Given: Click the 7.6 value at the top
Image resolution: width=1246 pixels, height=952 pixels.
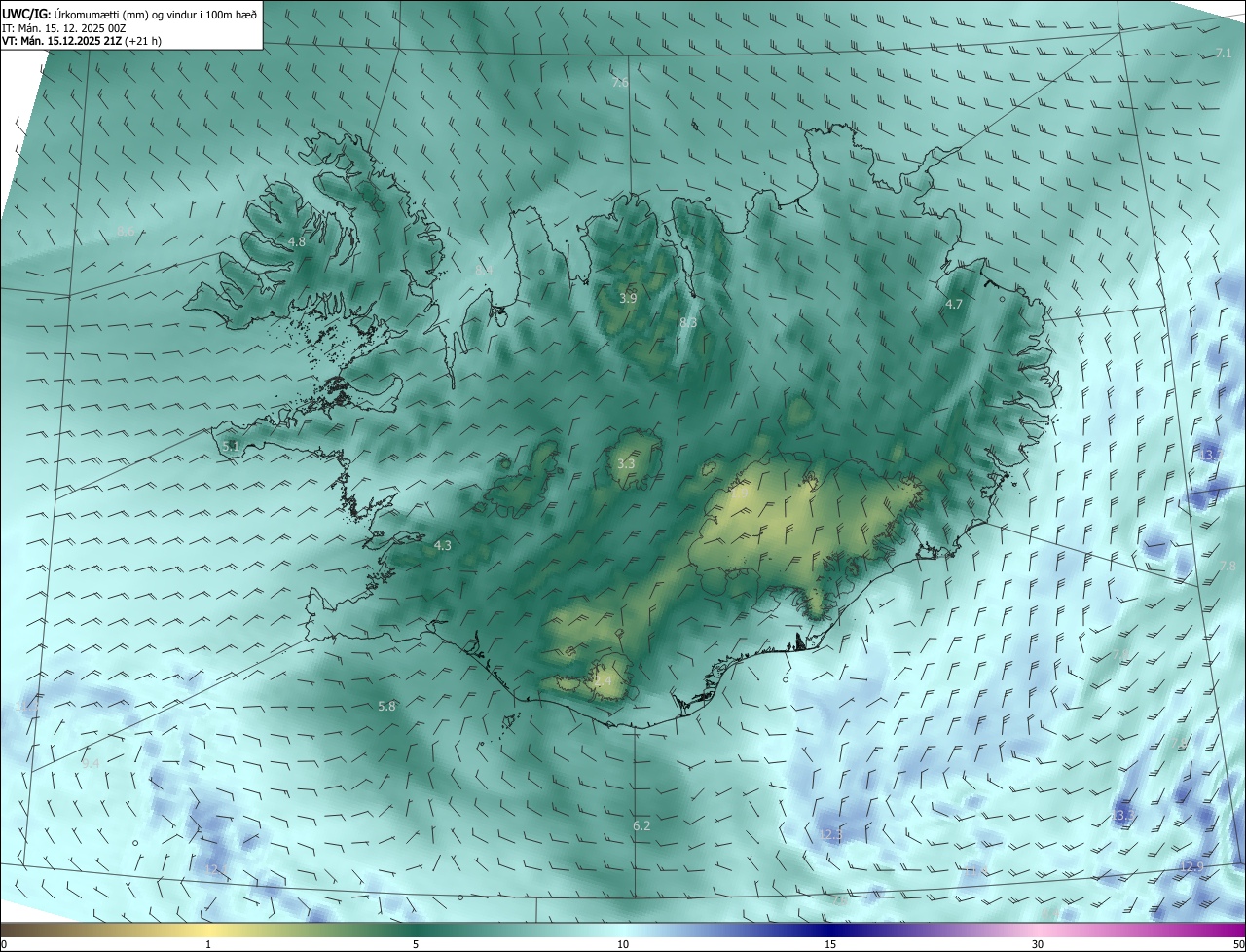Looking at the screenshot, I should click(620, 84).
